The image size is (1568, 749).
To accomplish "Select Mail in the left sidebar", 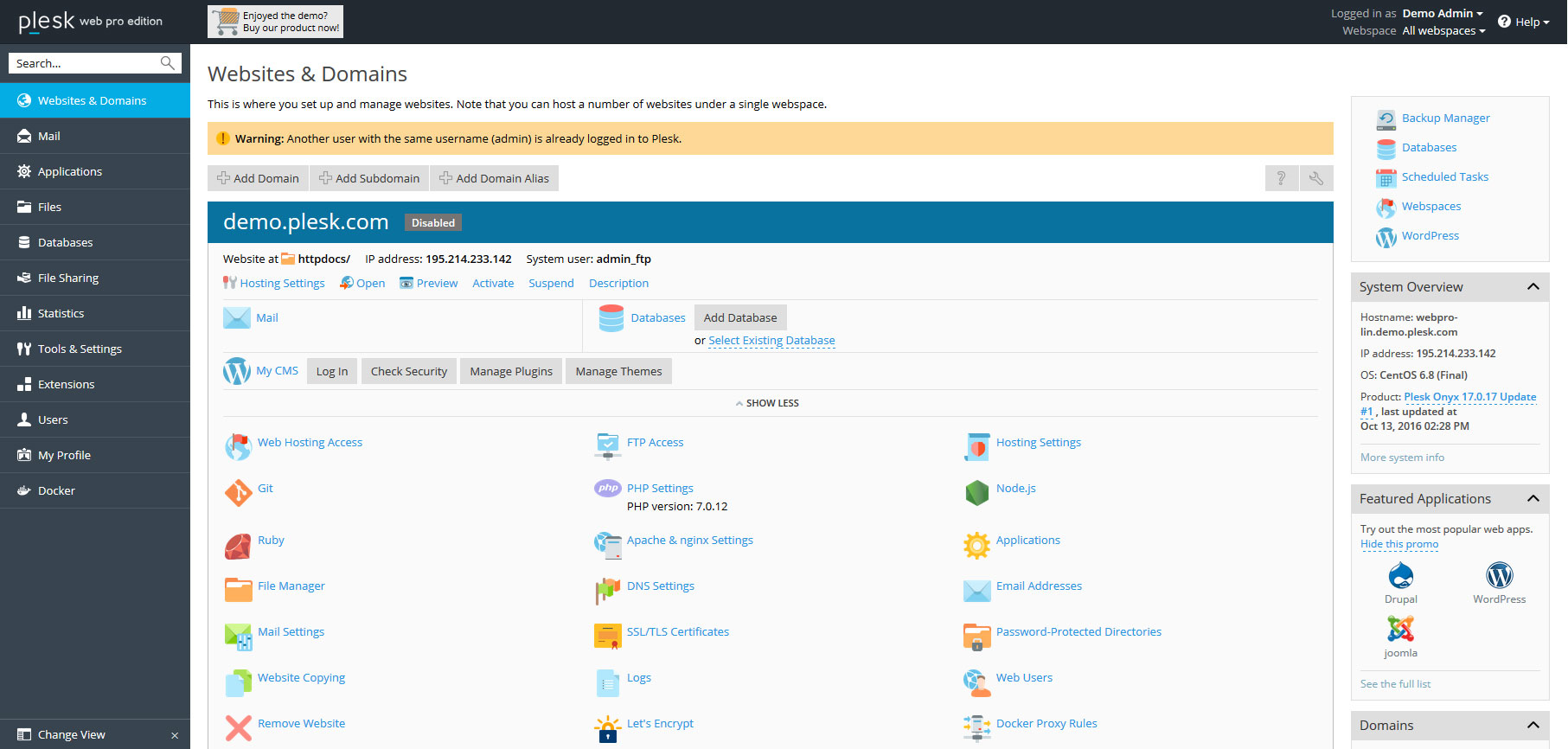I will pyautogui.click(x=95, y=136).
